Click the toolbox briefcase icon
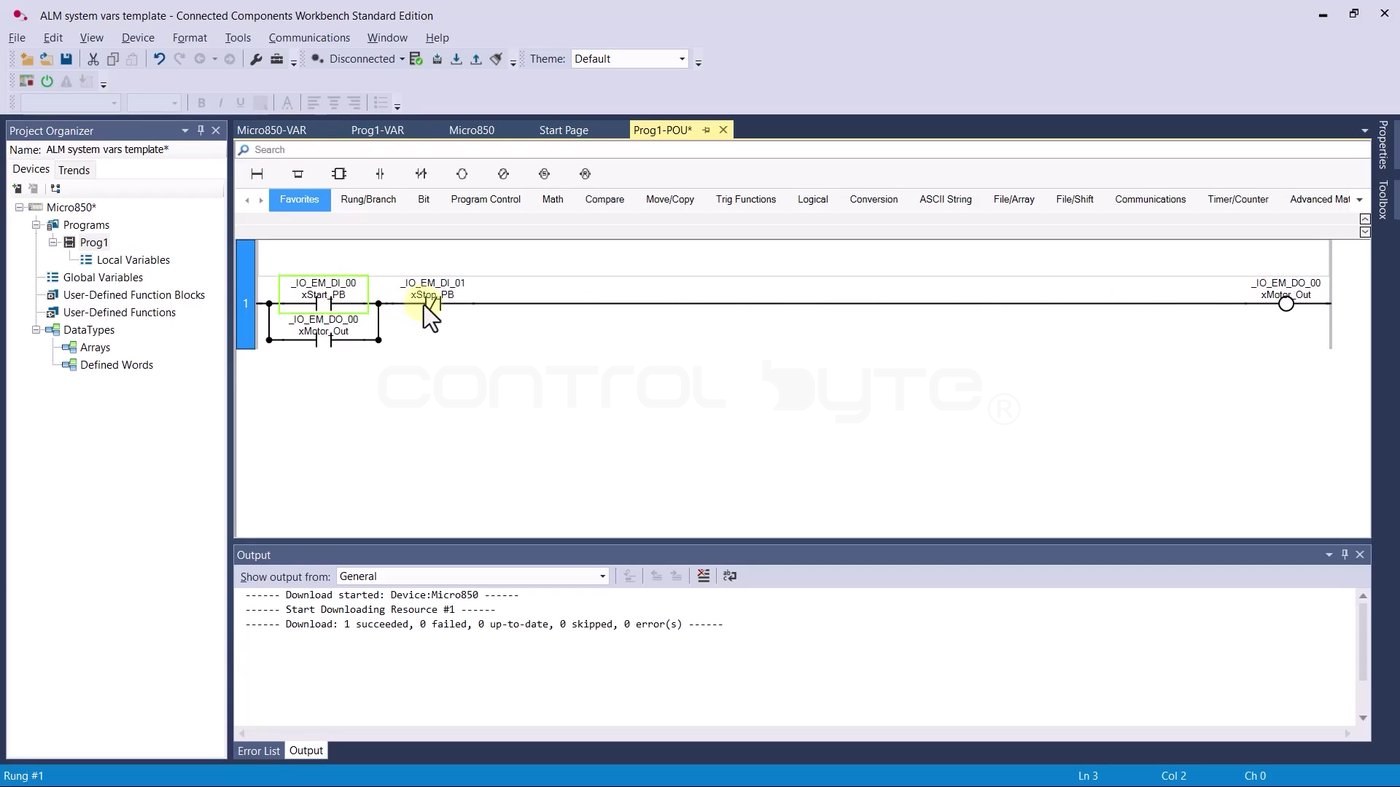 [277, 59]
